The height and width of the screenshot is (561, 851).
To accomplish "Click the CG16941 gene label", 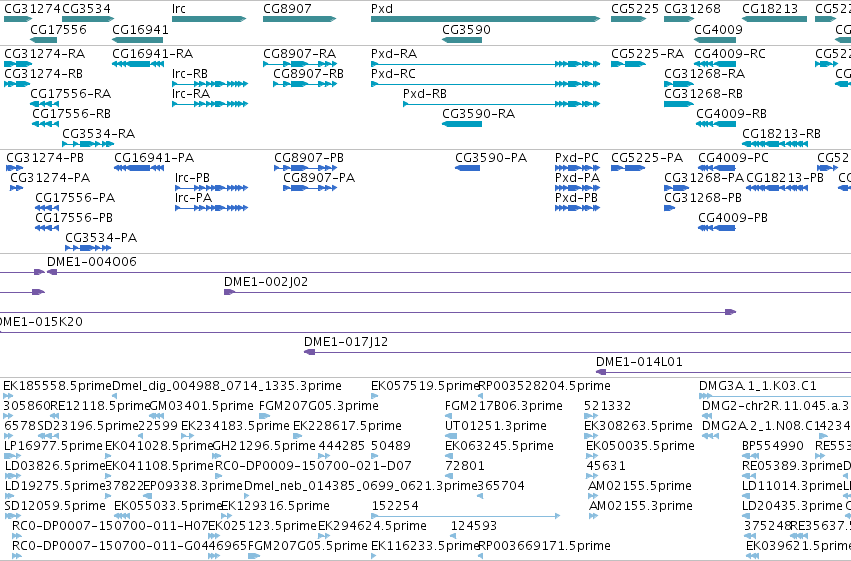I will click(140, 30).
